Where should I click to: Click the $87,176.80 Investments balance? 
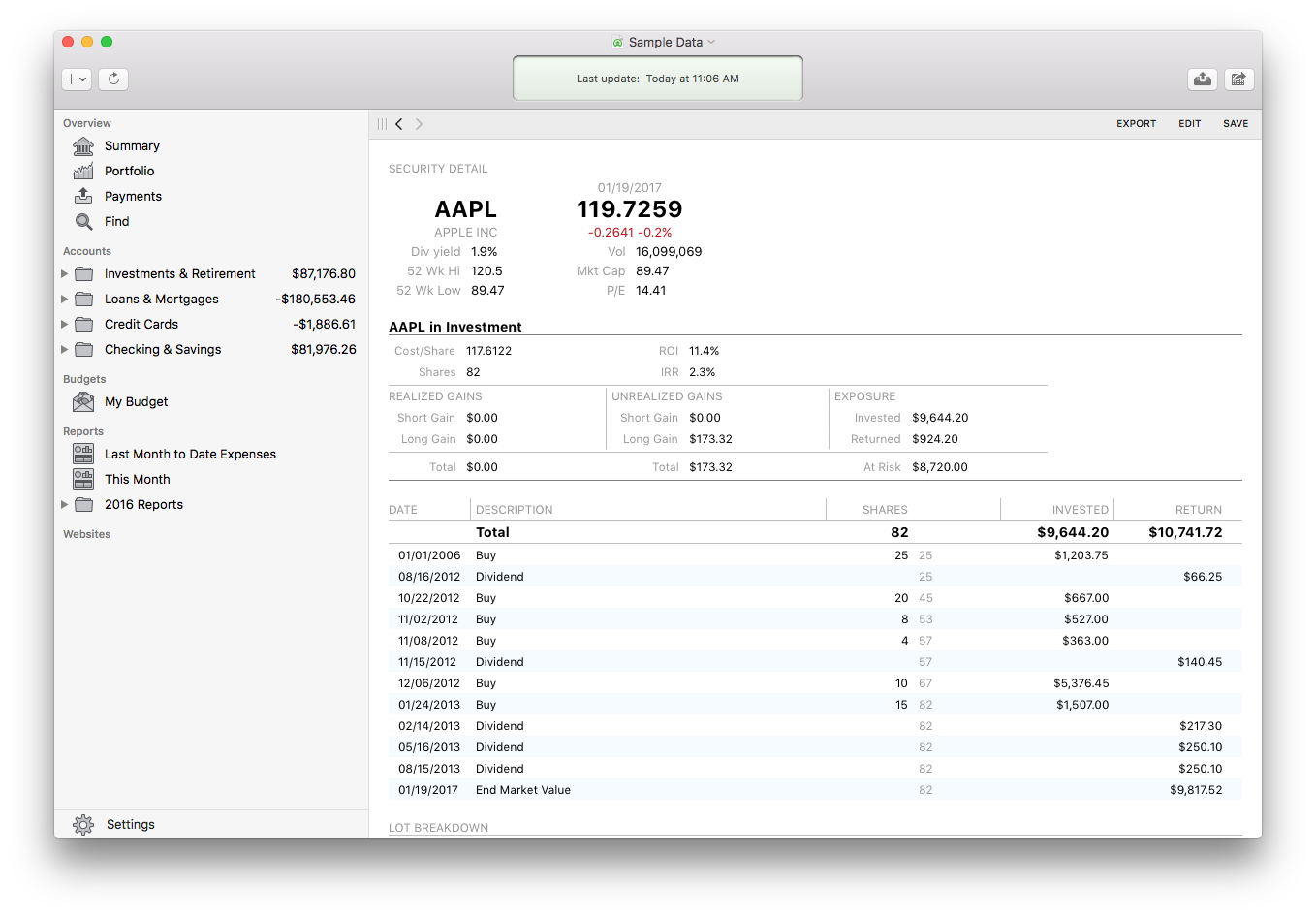[324, 274]
